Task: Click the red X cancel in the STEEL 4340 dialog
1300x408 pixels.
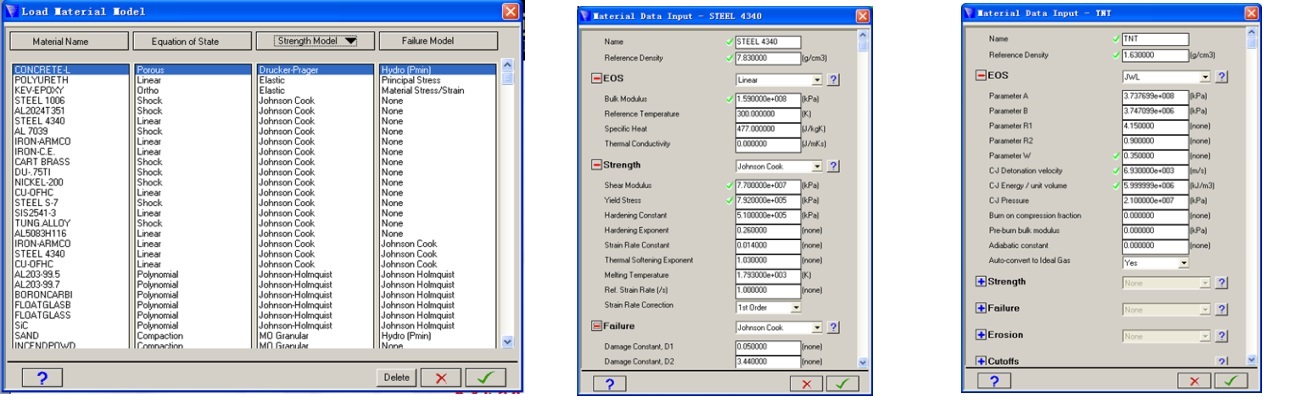Action: pyautogui.click(x=806, y=383)
